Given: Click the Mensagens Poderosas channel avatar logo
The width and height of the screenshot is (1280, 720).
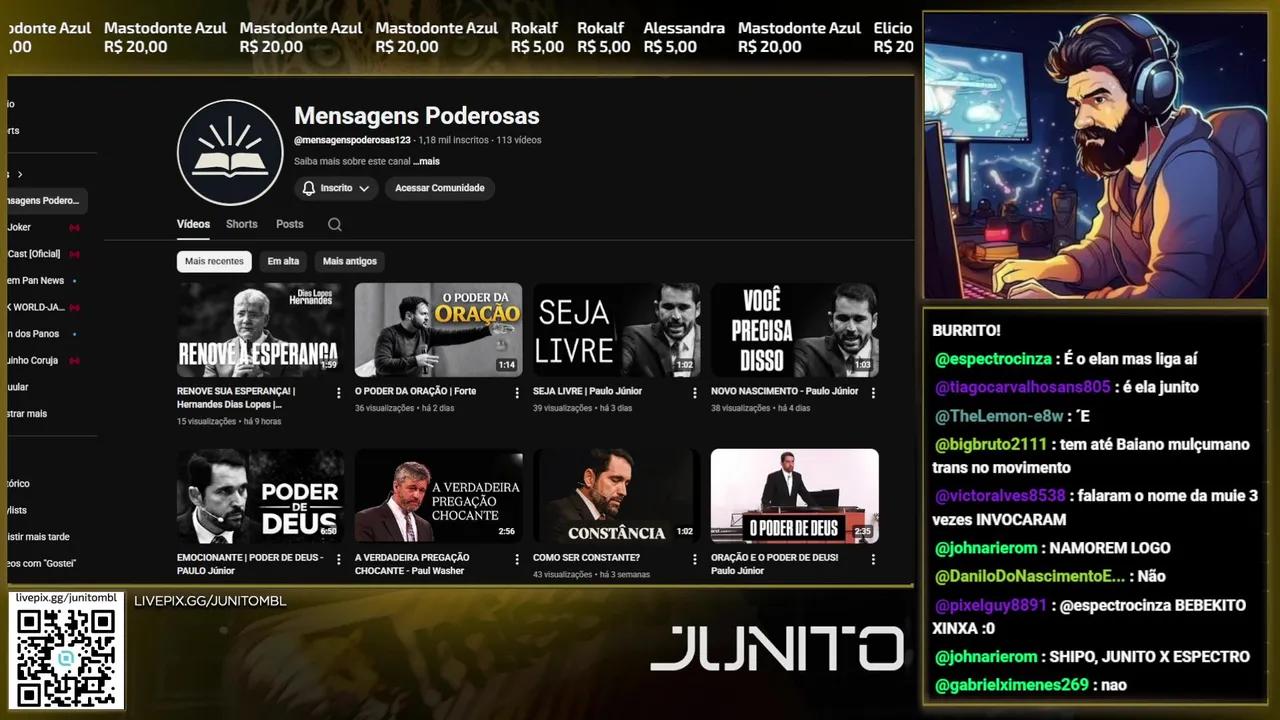Looking at the screenshot, I should click(230, 152).
